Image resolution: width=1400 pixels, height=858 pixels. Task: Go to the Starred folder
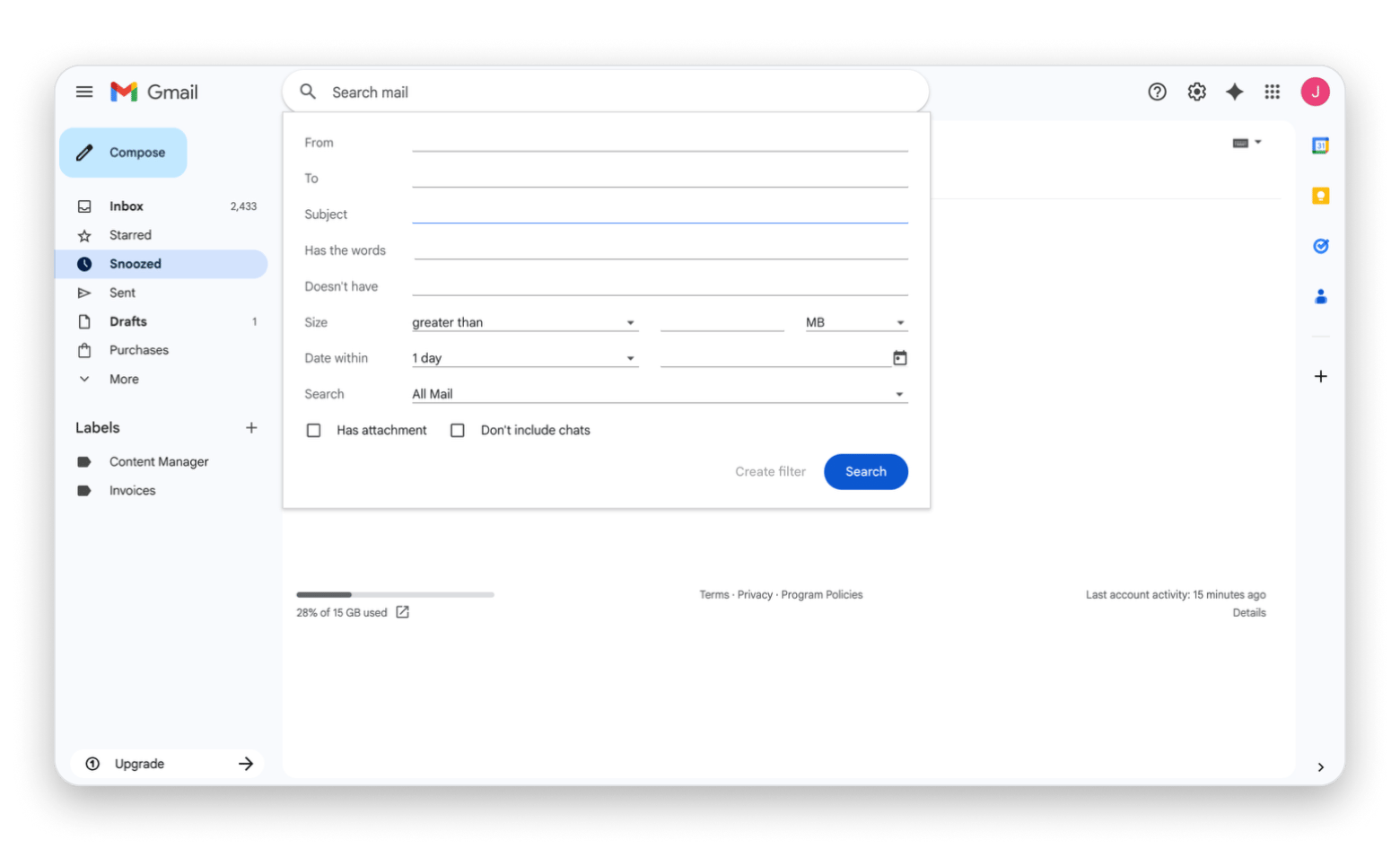[x=130, y=235]
